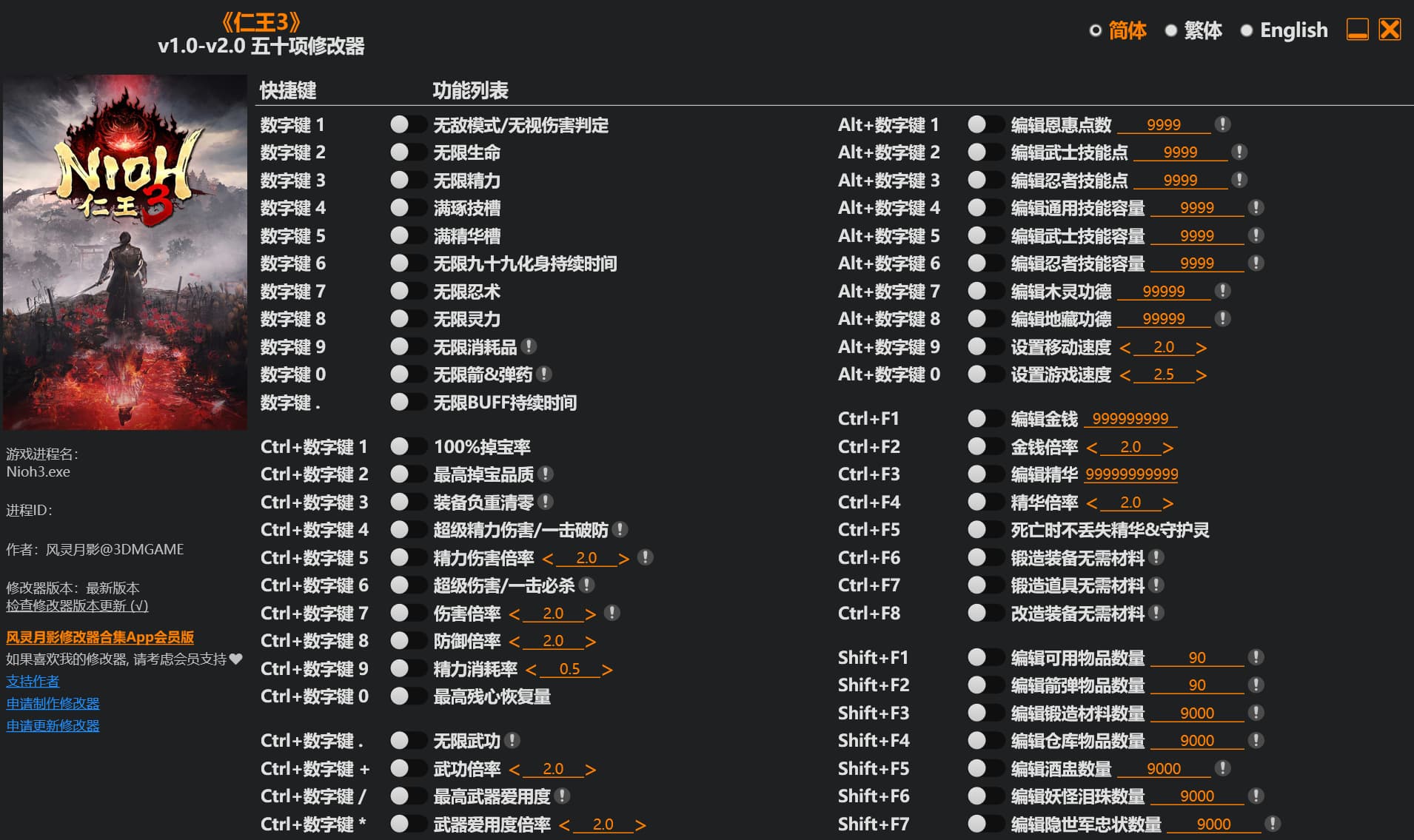Toggle 无限生命 on
1414x840 pixels.
408,152
